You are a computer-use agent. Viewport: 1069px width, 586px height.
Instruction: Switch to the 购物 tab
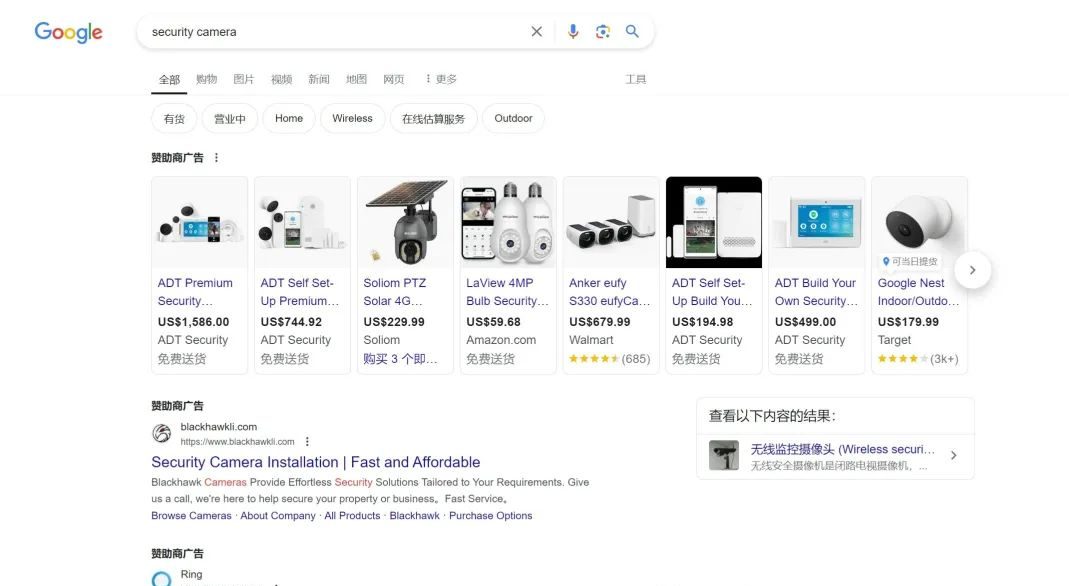(x=206, y=78)
